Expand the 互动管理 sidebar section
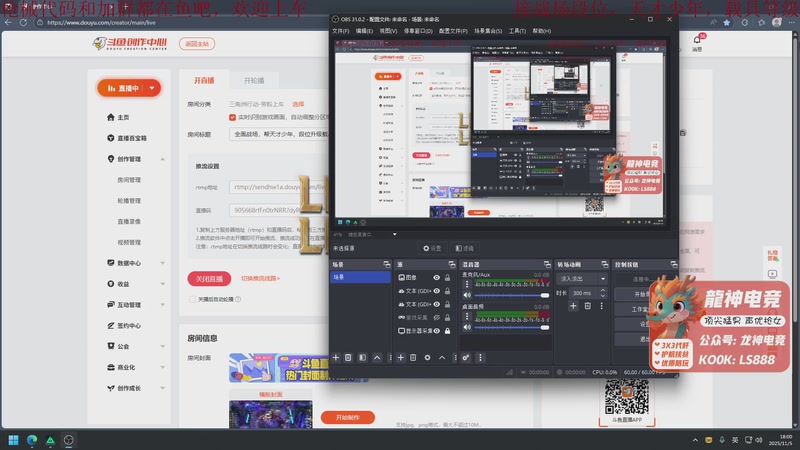This screenshot has width=800, height=450. coord(162,305)
